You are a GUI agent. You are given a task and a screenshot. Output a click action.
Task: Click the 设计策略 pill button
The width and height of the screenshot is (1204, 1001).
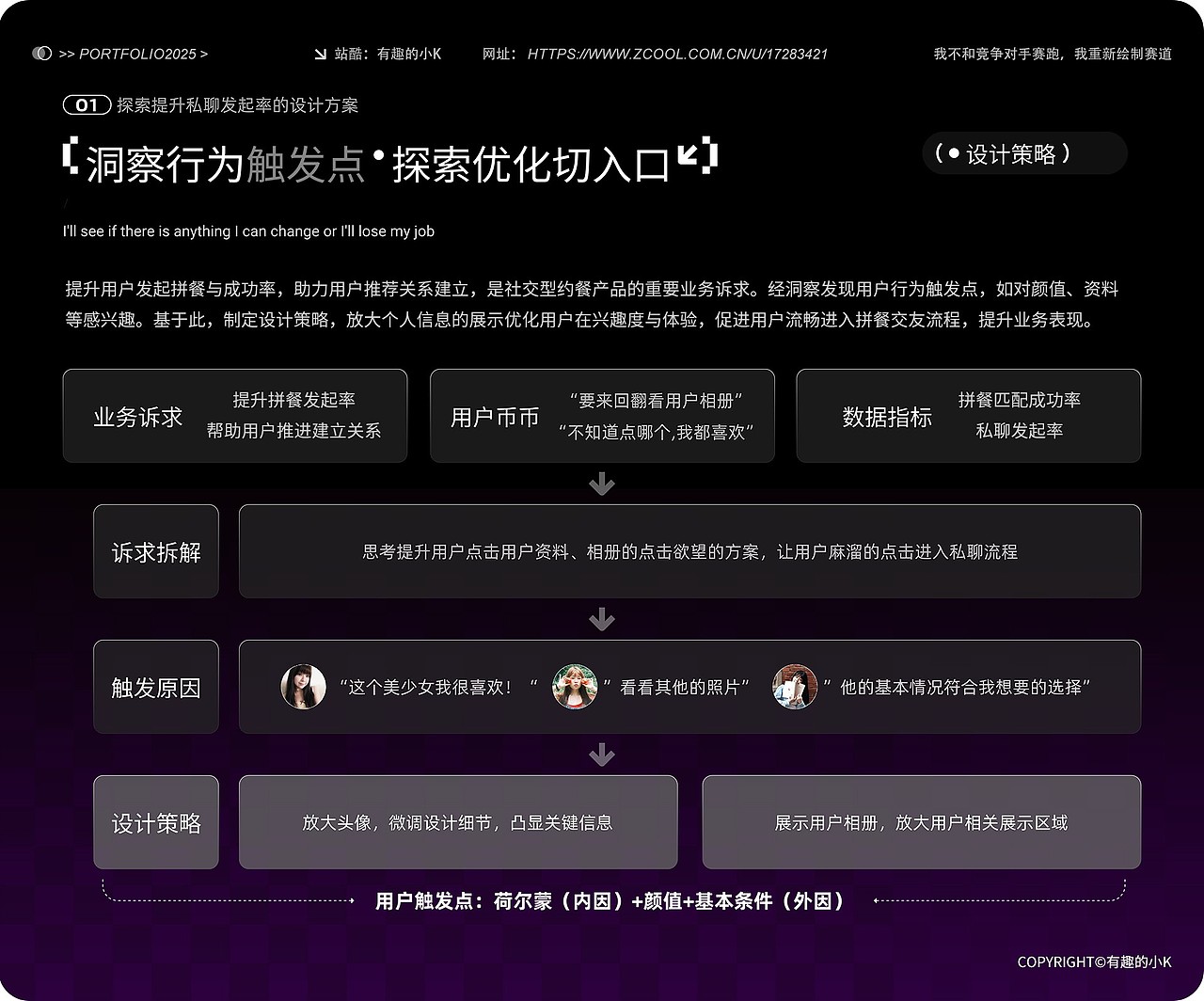coord(1024,153)
